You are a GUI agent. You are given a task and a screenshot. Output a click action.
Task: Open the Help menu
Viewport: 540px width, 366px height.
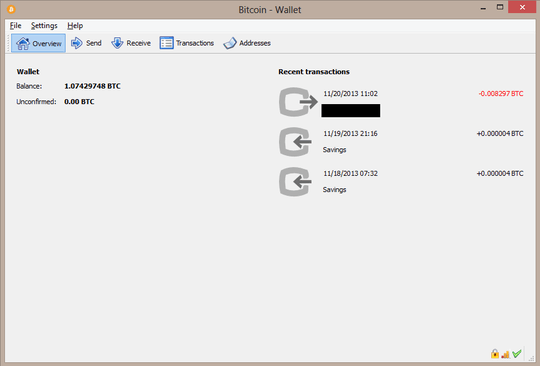[x=75, y=25]
